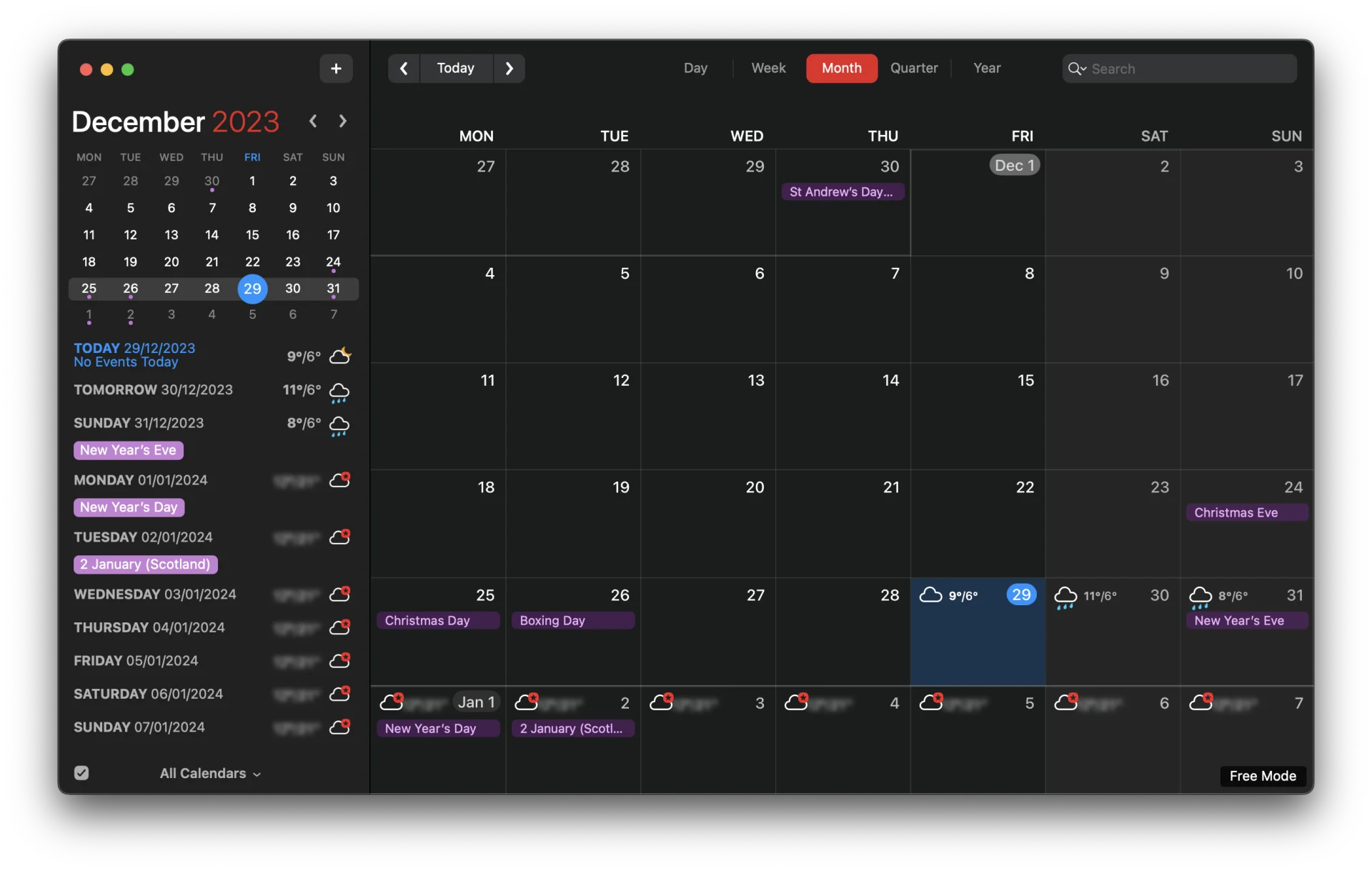
Task: Click the plus icon to add an event
Action: point(336,69)
